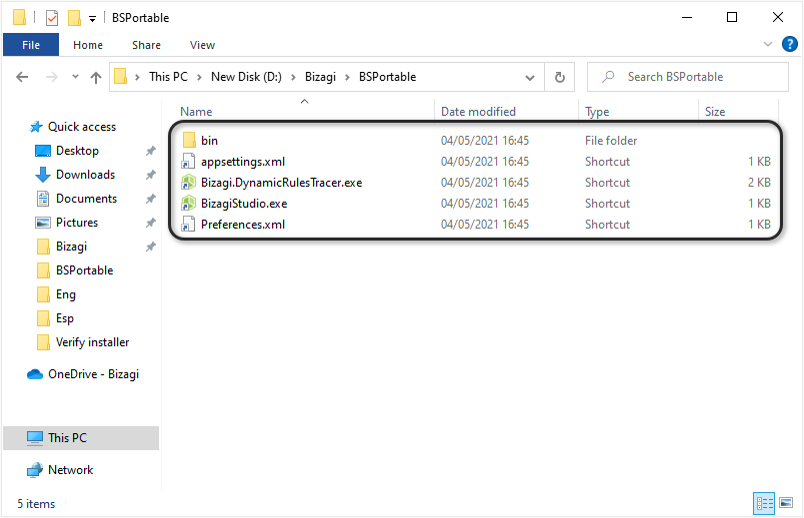Go back using the back arrow
The image size is (804, 518).
(22, 77)
